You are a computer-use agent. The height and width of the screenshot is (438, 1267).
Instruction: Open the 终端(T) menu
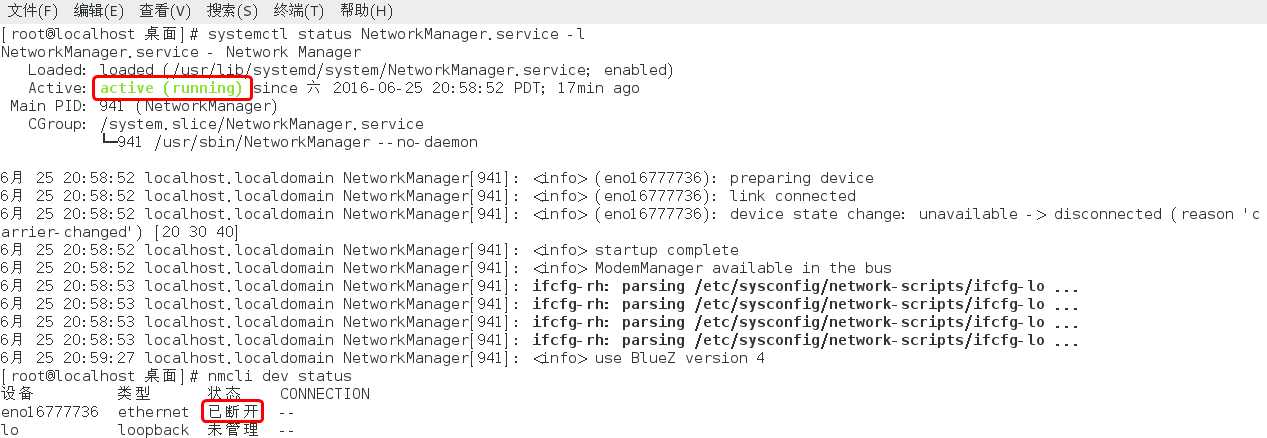point(299,11)
